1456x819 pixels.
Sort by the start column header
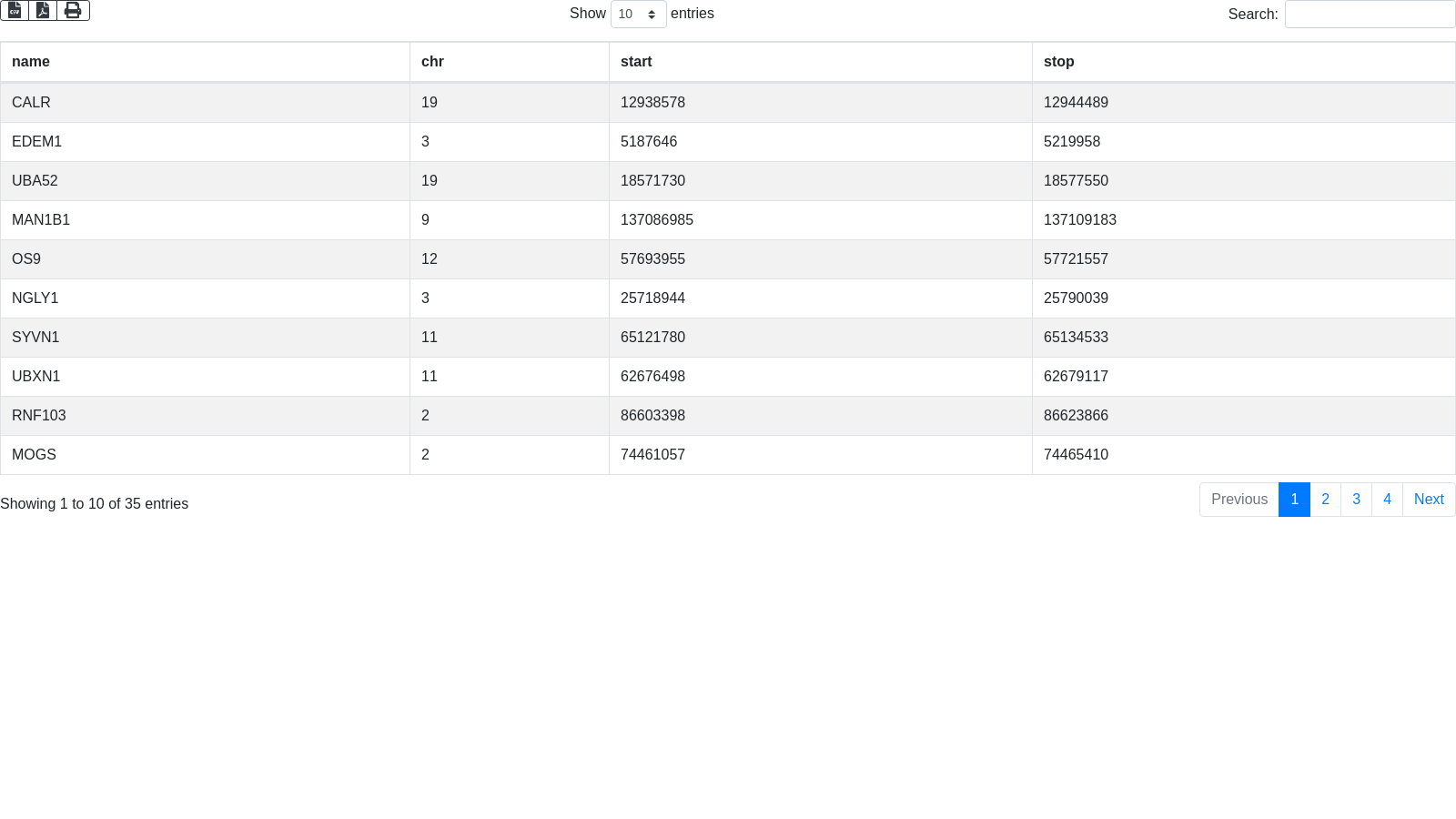coord(636,62)
